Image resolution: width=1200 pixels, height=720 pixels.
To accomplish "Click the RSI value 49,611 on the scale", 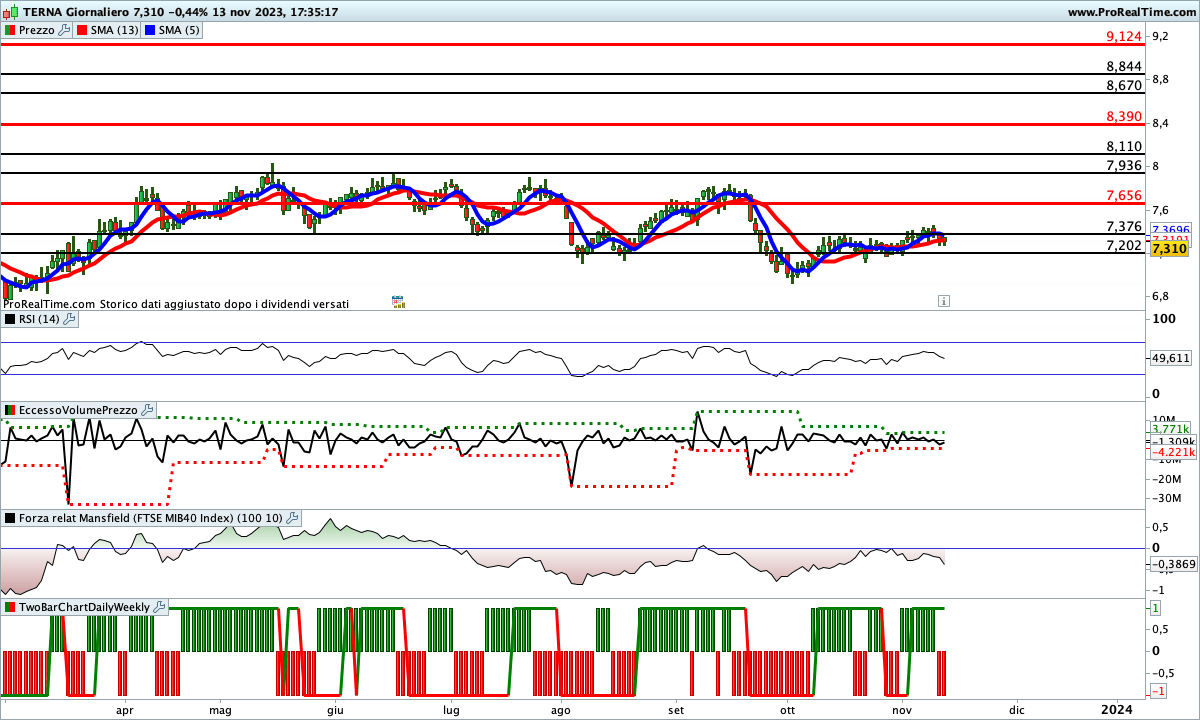I will tap(1170, 357).
